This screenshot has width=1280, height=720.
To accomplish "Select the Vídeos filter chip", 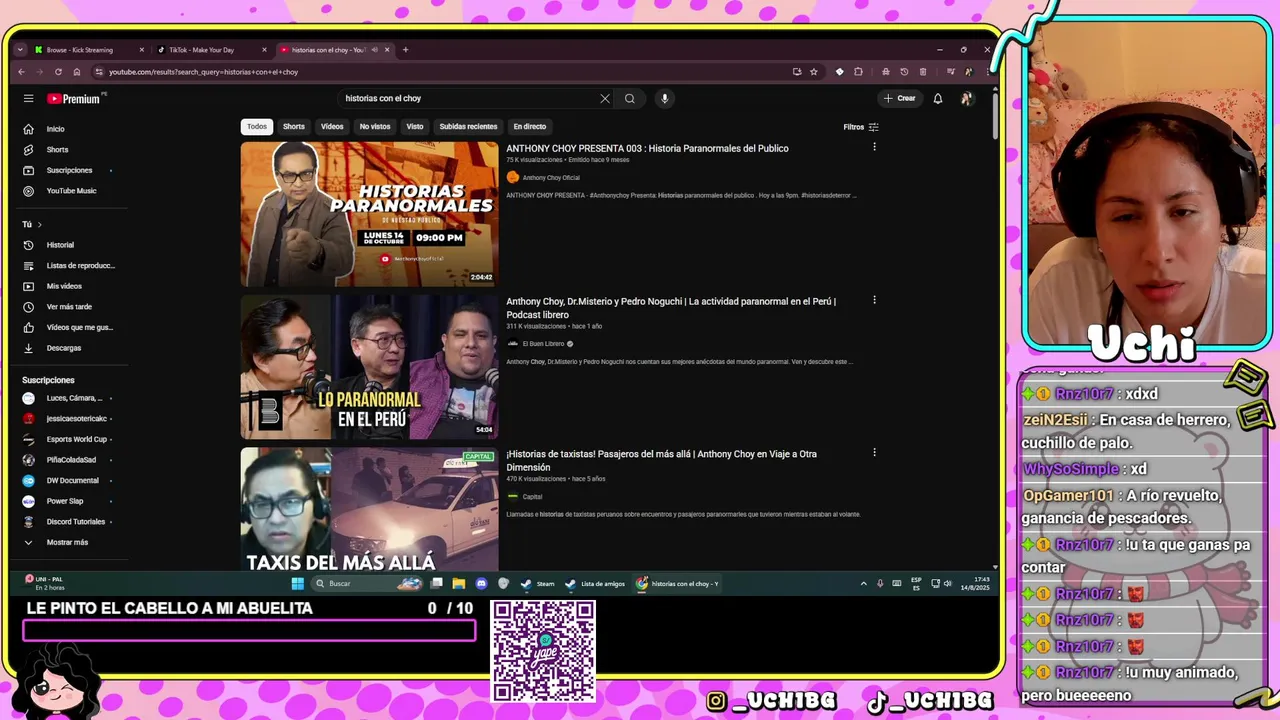I will (x=332, y=127).
